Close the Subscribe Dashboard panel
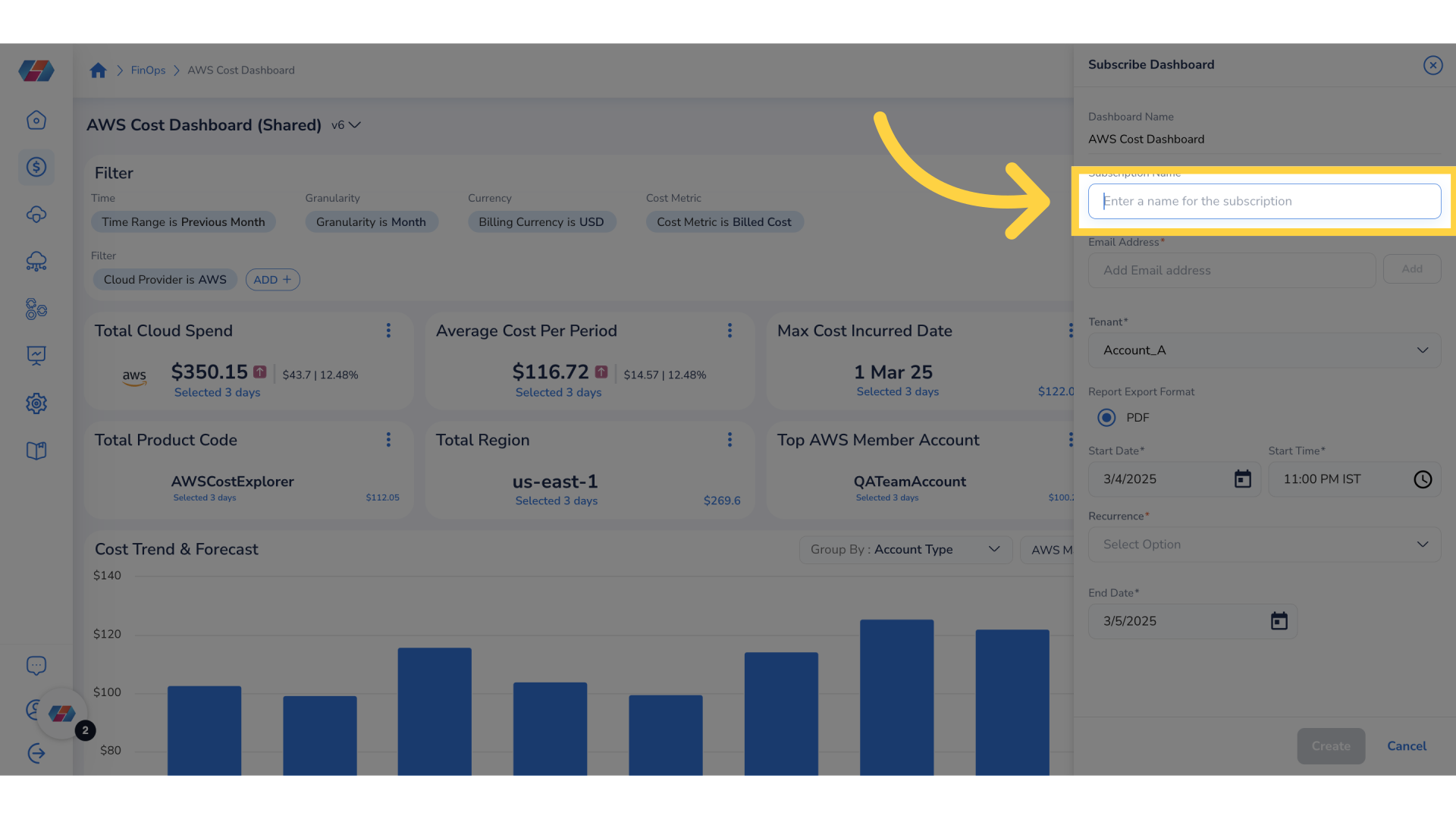Screen dimensions: 1456x819 click(x=1432, y=65)
